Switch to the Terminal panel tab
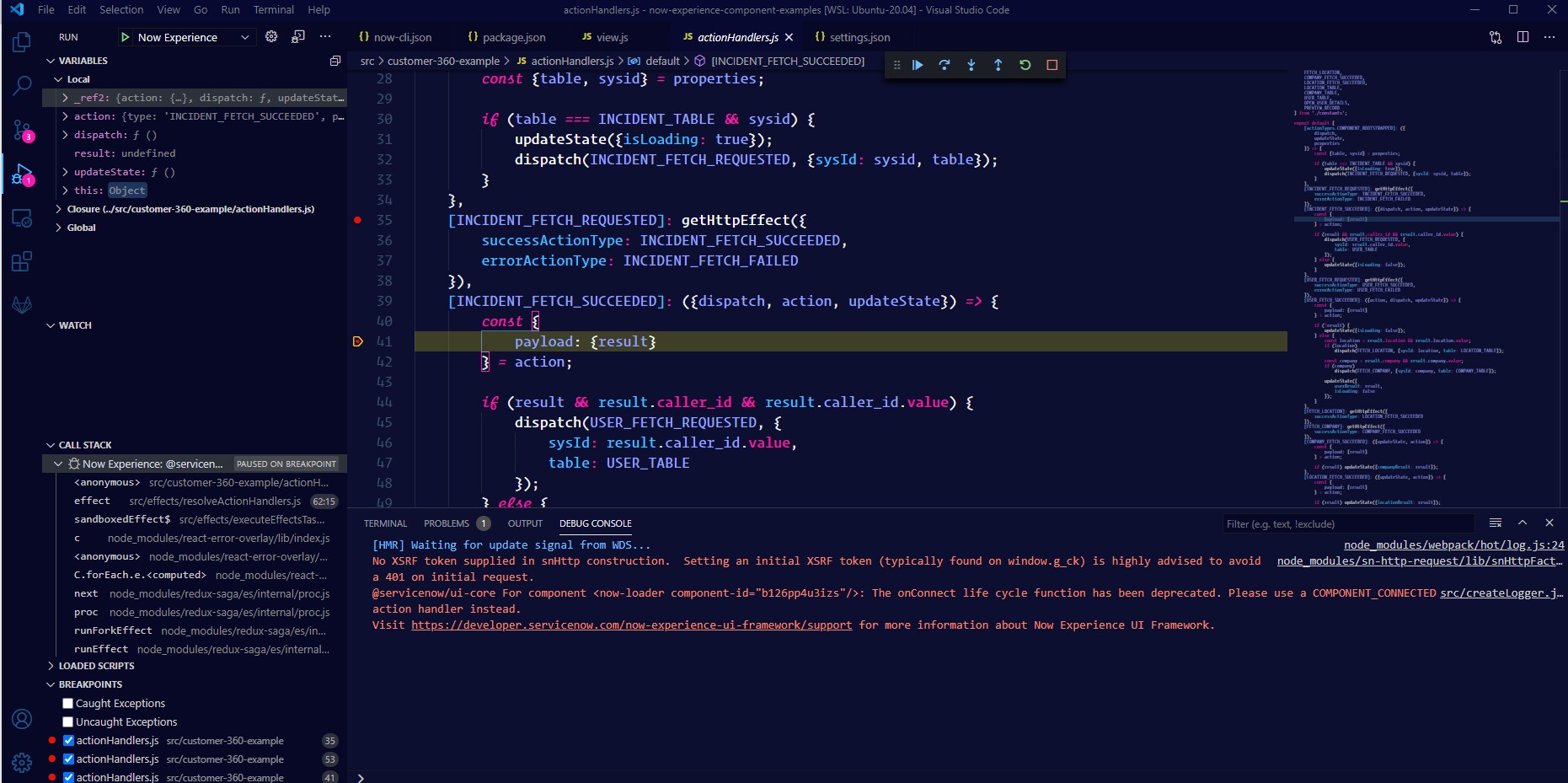The height and width of the screenshot is (783, 1568). [385, 523]
